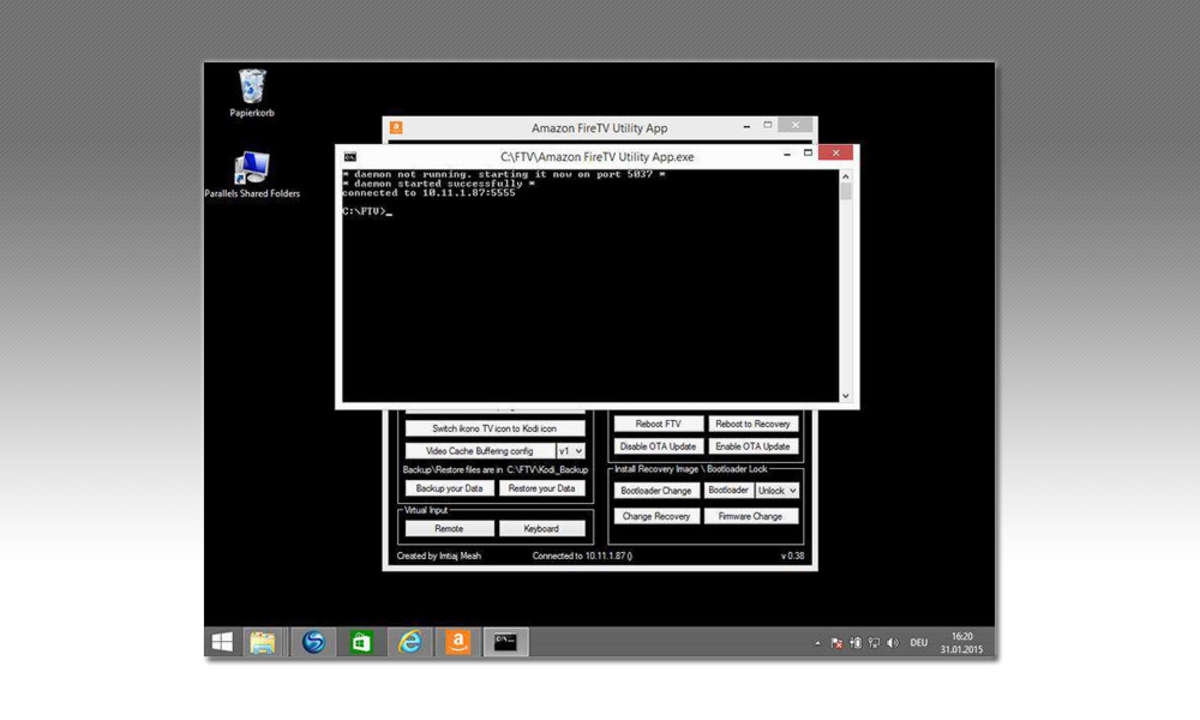Click the Reboot FTV button
Viewport: 1200px width, 720px height.
click(x=658, y=424)
